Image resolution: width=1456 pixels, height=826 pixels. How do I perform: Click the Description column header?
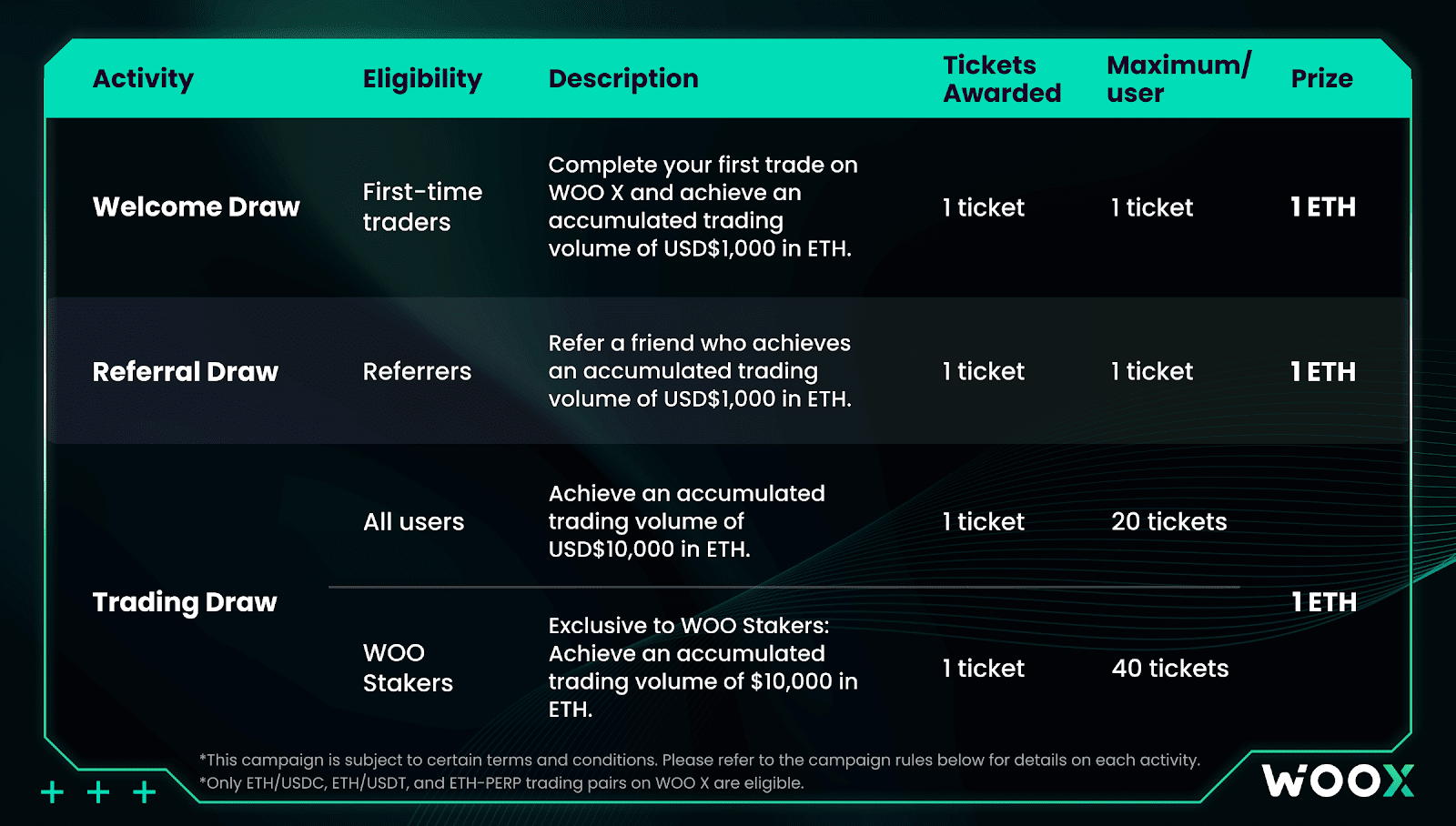point(623,79)
